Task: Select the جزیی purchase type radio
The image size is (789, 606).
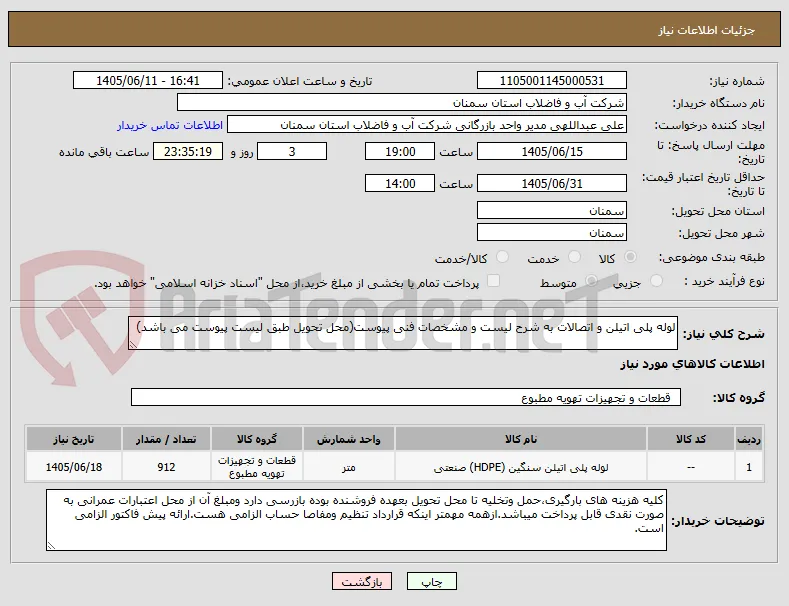Action: [656, 281]
